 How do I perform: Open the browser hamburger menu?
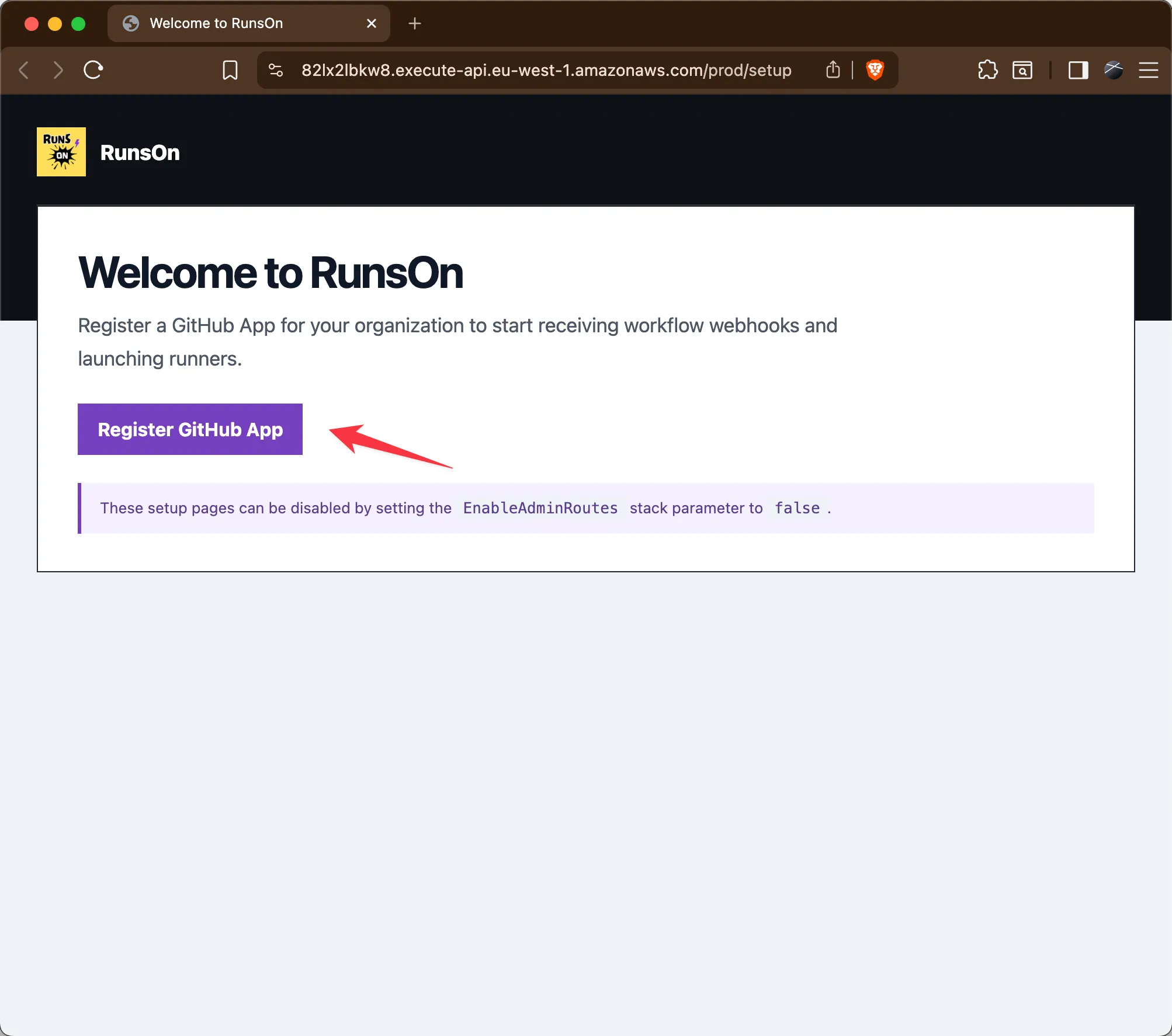coord(1149,70)
